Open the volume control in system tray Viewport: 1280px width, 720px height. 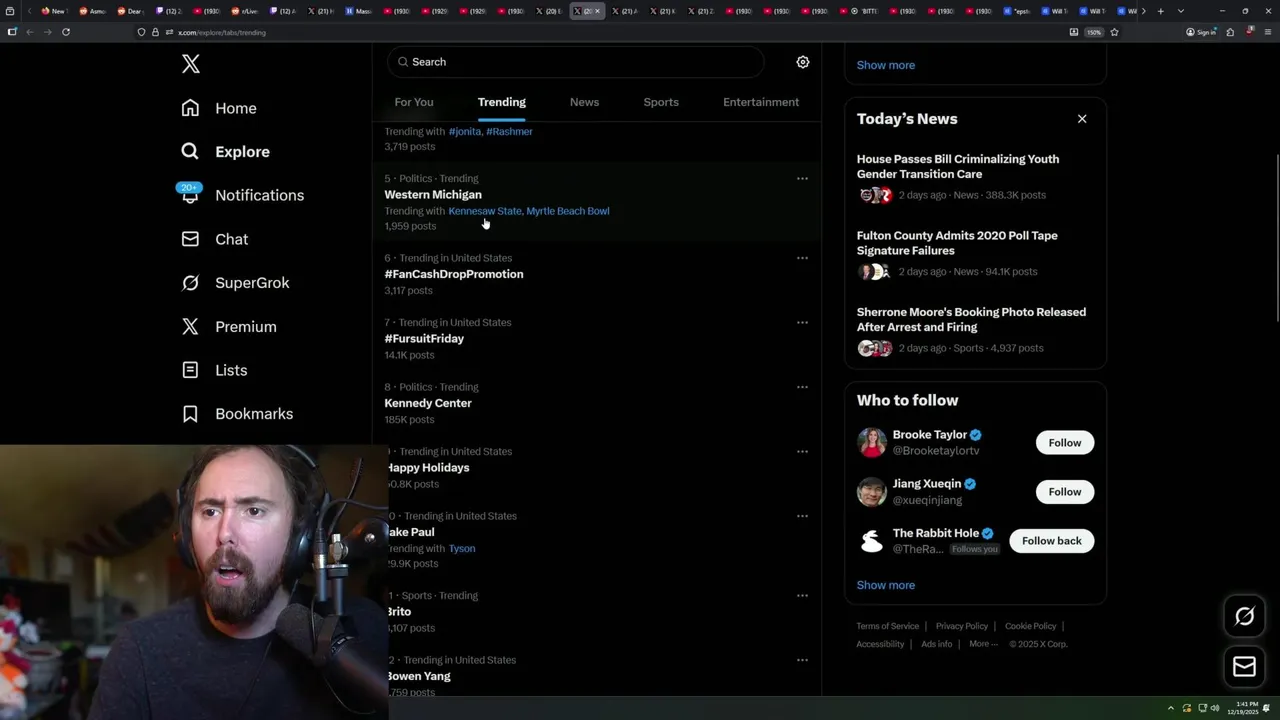point(1215,708)
